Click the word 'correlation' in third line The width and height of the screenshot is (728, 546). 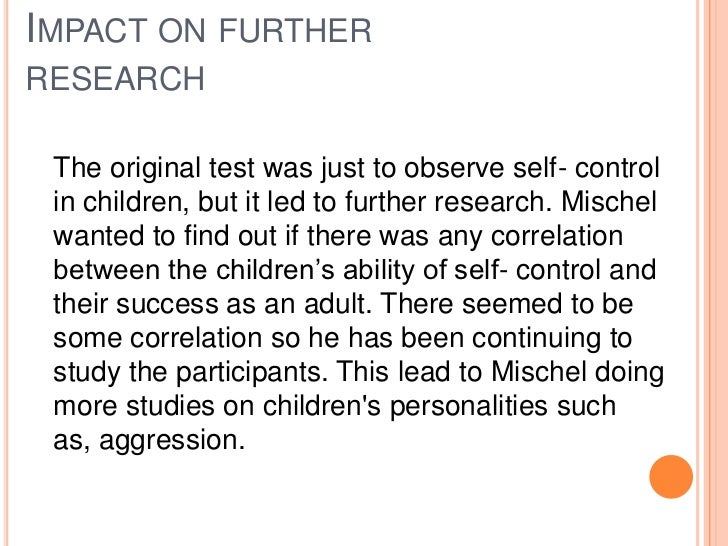(x=557, y=236)
